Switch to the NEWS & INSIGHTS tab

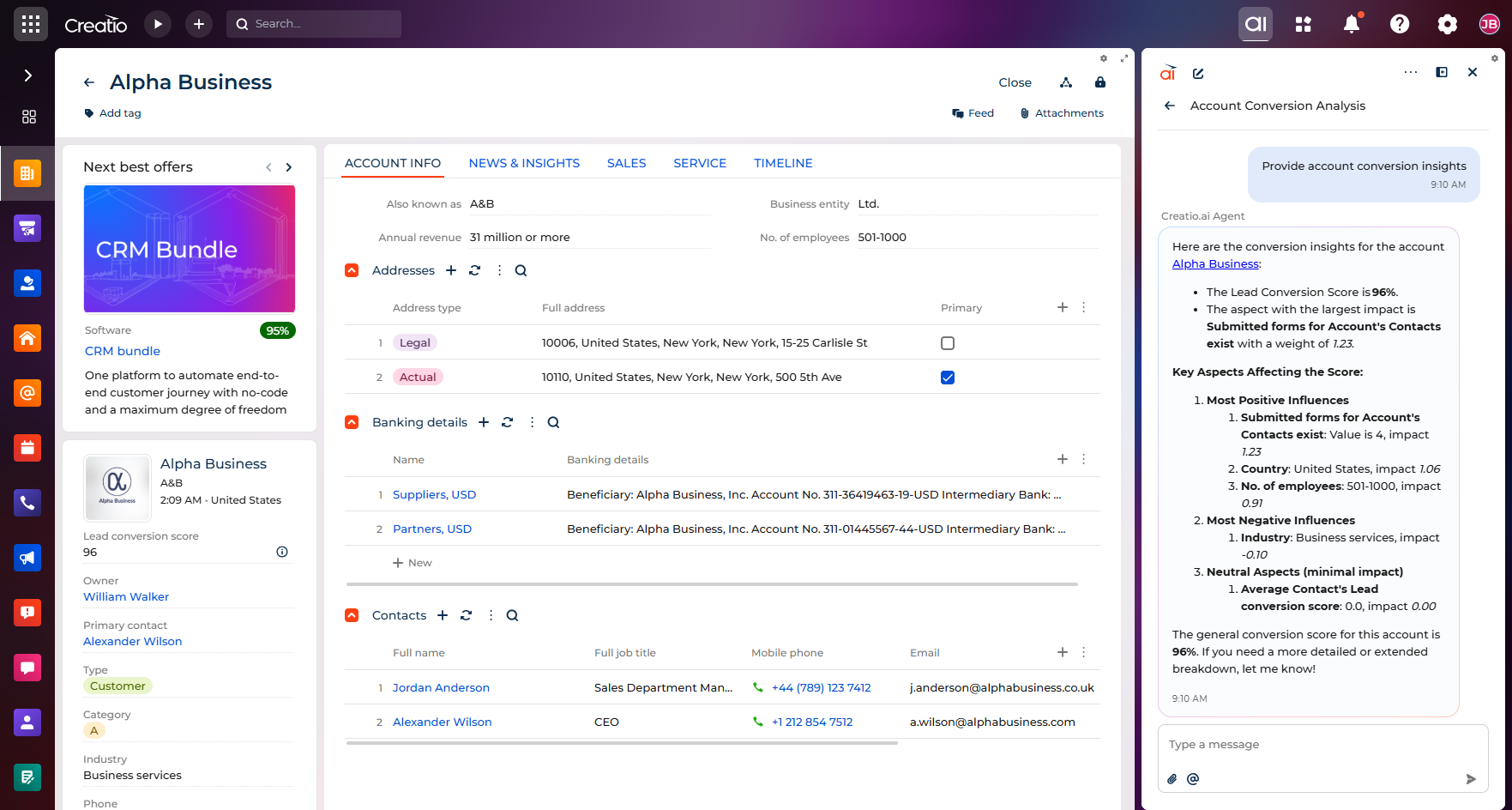click(x=523, y=163)
